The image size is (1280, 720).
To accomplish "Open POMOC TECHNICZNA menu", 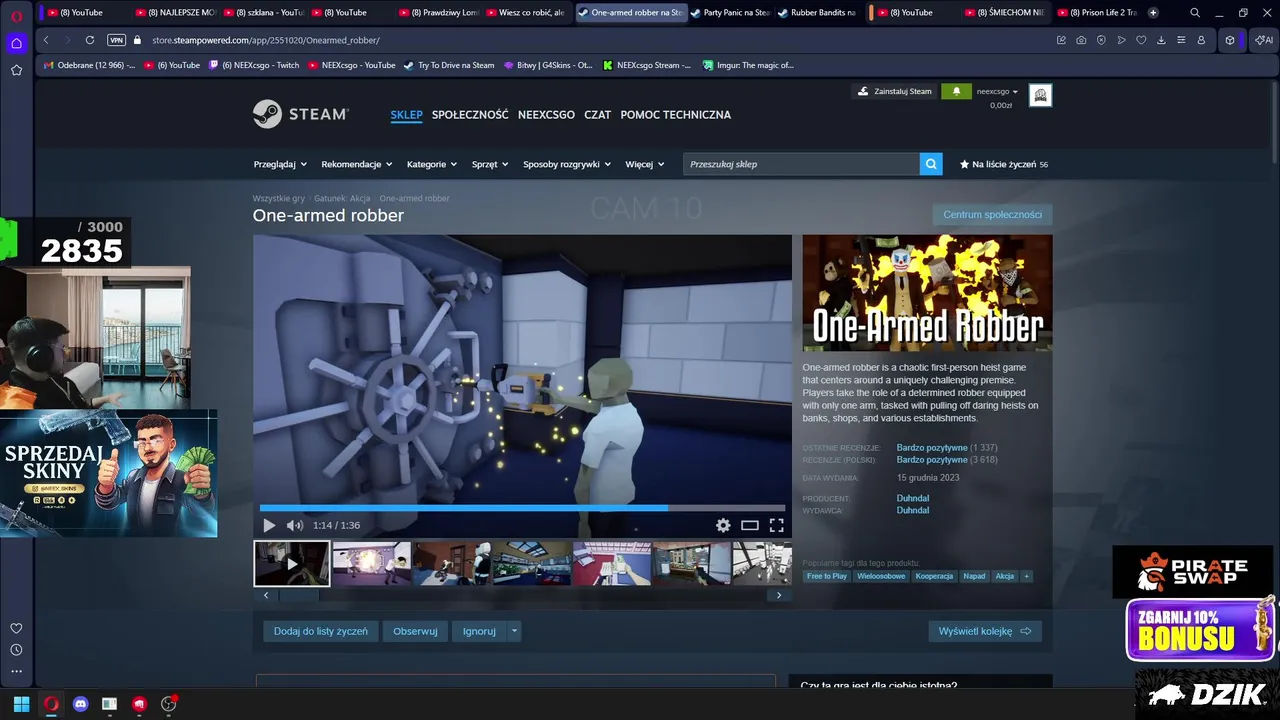I will [675, 115].
